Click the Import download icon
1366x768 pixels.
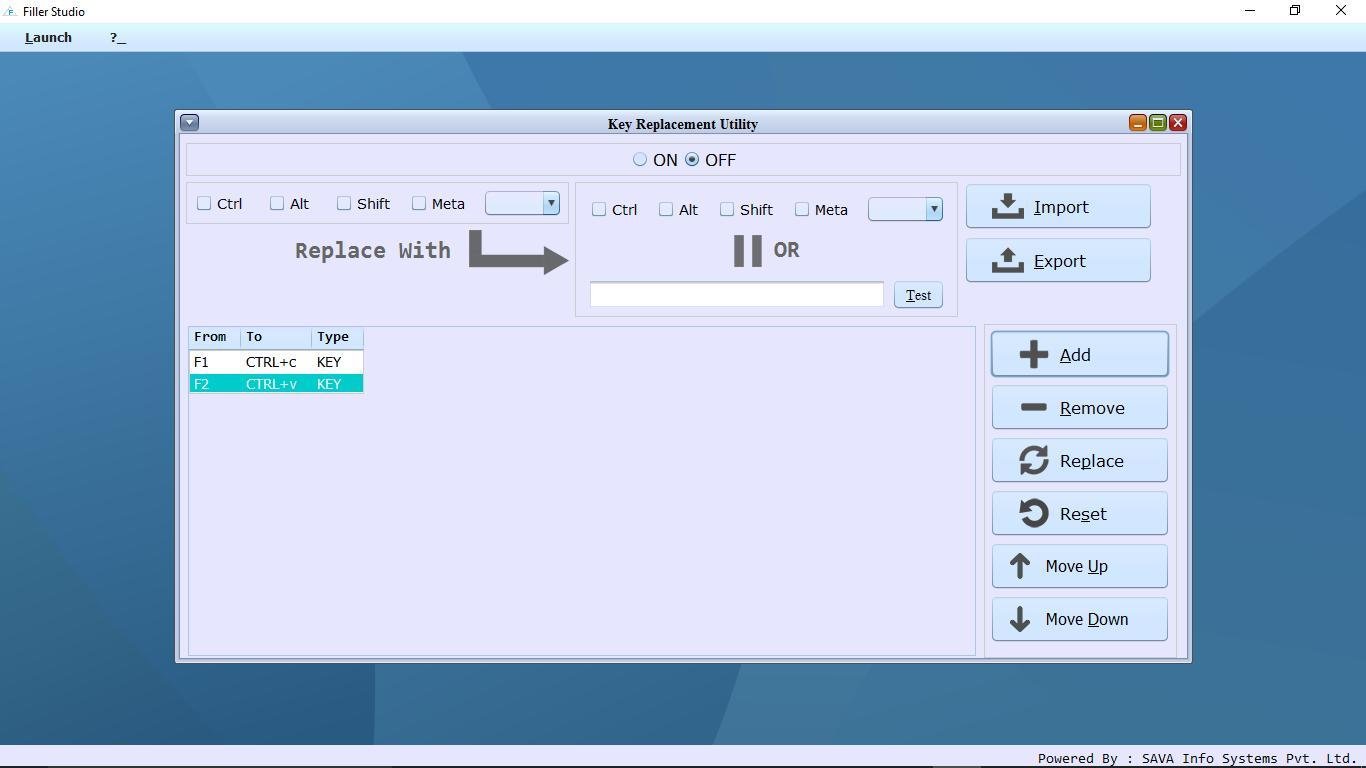tap(1008, 207)
